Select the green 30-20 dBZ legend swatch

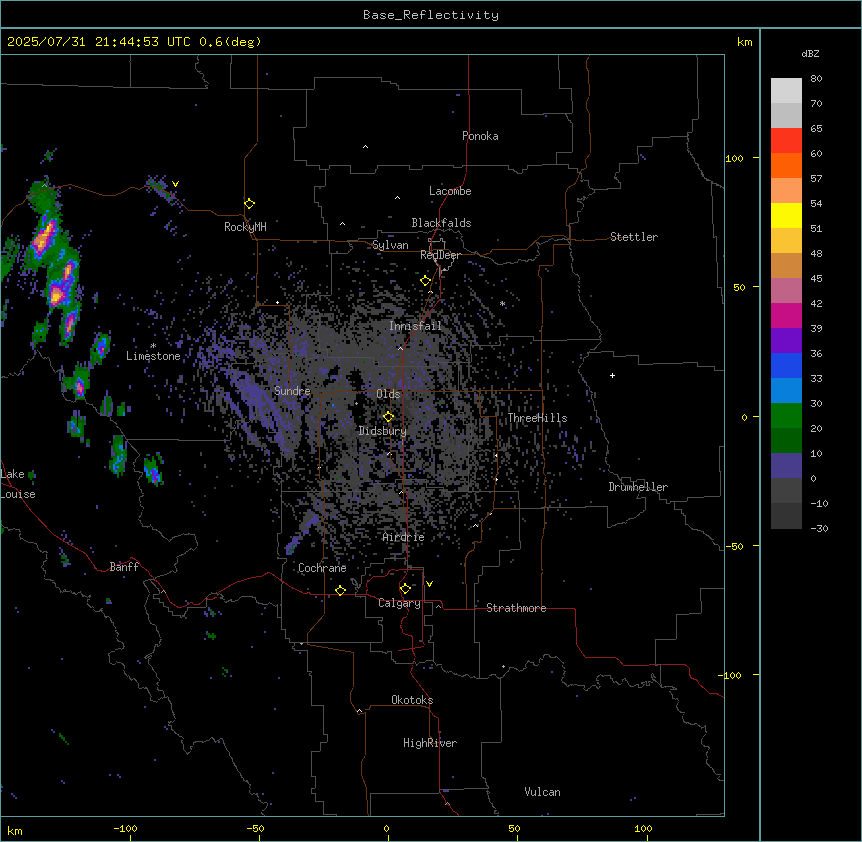click(786, 416)
